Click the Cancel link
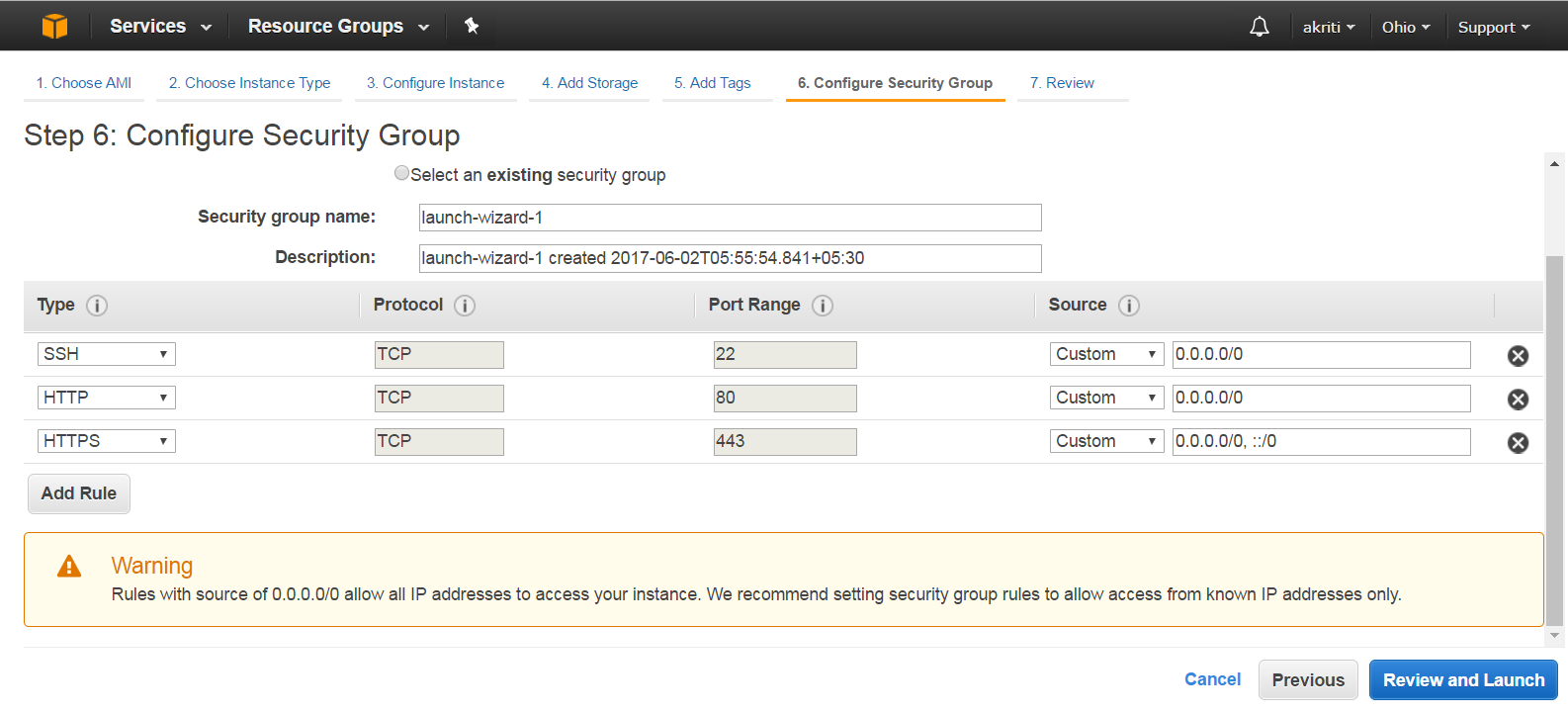This screenshot has height=714, width=1568. (x=1212, y=679)
